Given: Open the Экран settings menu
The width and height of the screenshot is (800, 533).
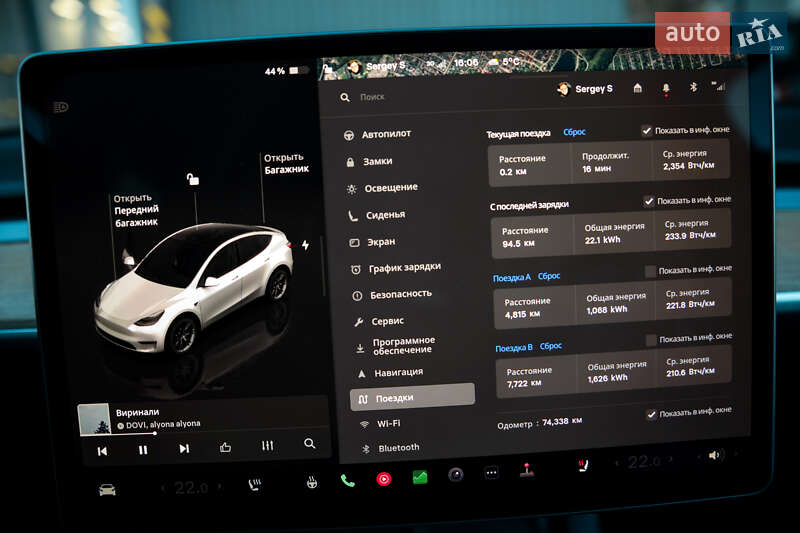Looking at the screenshot, I should click(373, 242).
